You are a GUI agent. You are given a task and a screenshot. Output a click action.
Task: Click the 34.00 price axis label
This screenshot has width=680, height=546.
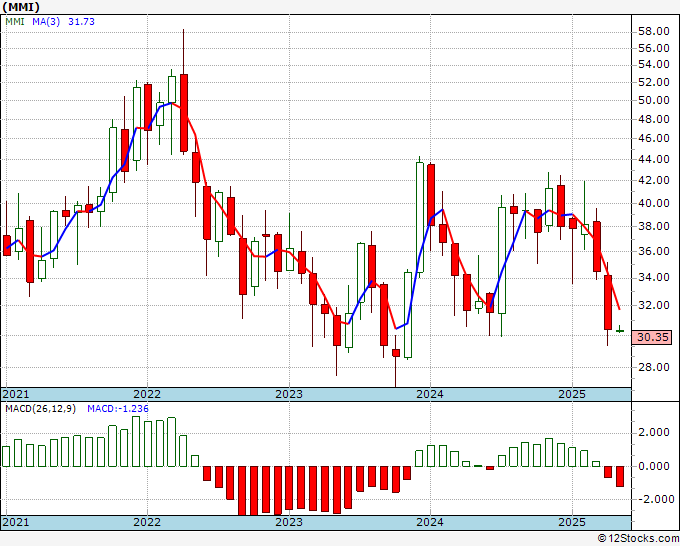click(x=654, y=277)
